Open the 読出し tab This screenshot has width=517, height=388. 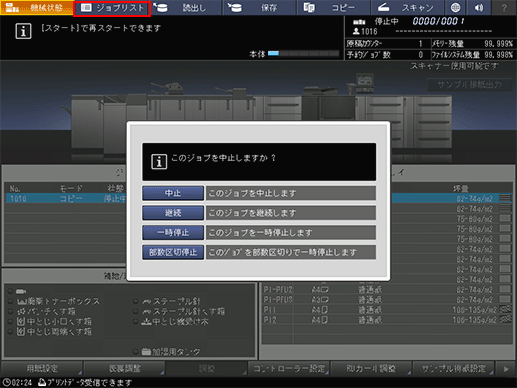(x=186, y=7)
